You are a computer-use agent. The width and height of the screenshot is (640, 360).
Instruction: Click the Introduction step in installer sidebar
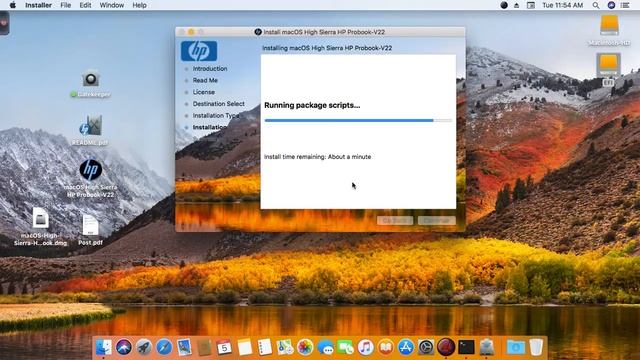click(x=210, y=69)
